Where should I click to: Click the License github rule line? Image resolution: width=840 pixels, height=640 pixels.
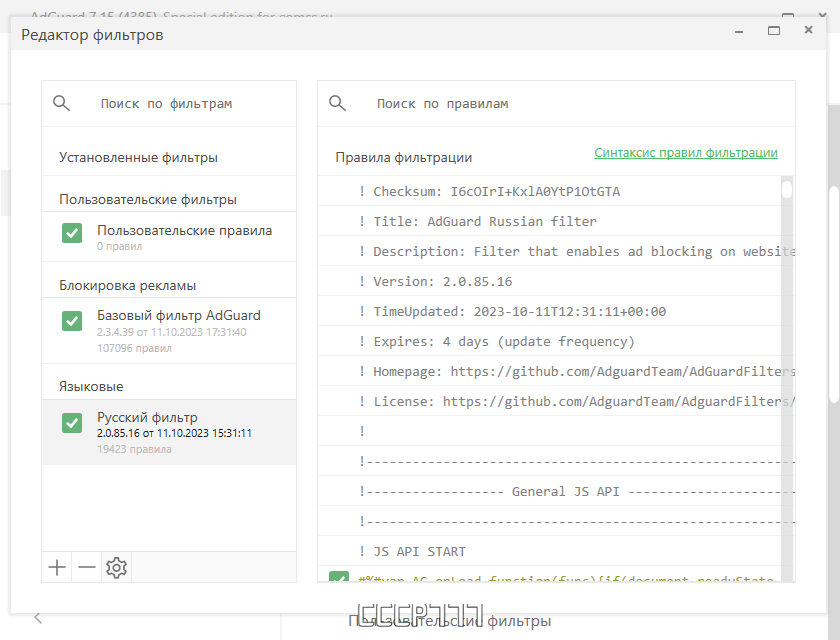pos(556,401)
